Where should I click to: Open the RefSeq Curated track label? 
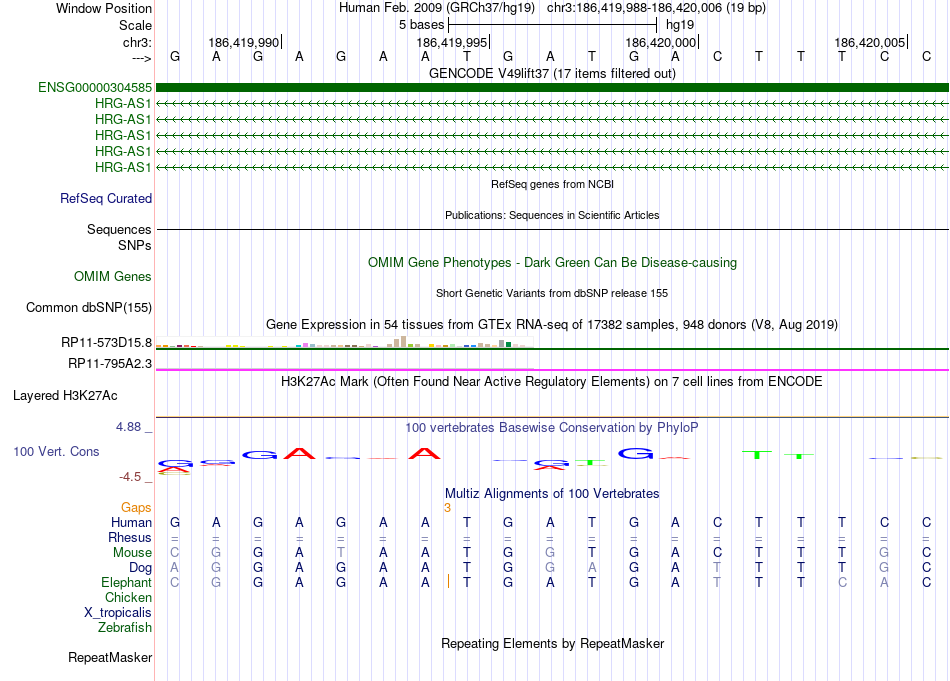tap(106, 198)
